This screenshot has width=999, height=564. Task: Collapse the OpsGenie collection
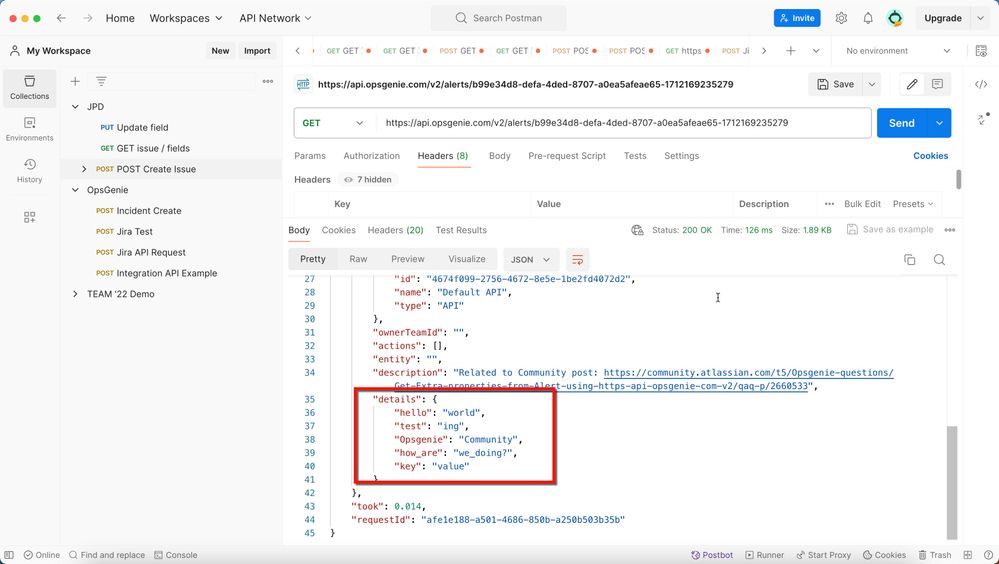click(x=75, y=190)
